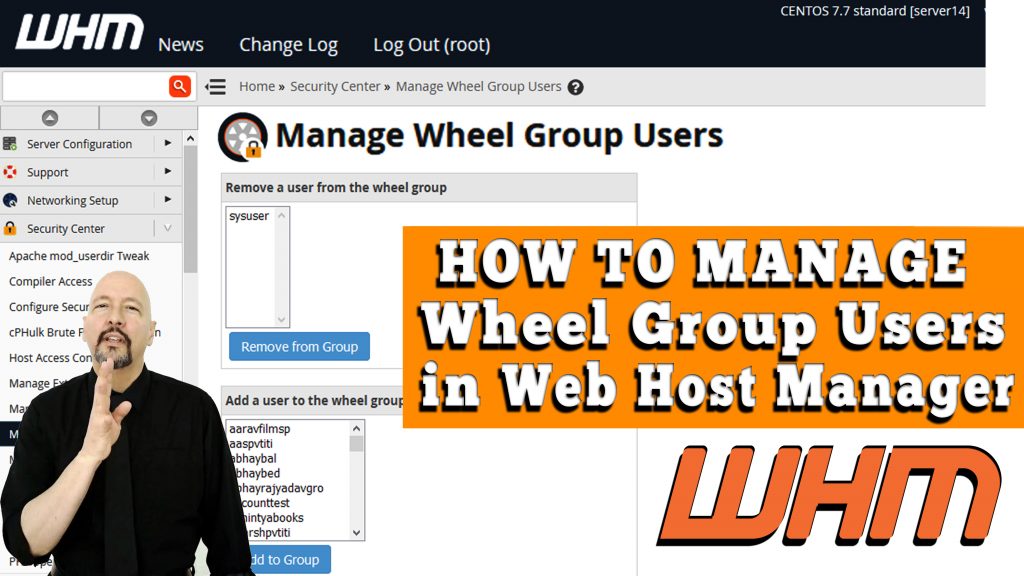1024x576 pixels.
Task: Open the News menu item
Action: point(181,45)
